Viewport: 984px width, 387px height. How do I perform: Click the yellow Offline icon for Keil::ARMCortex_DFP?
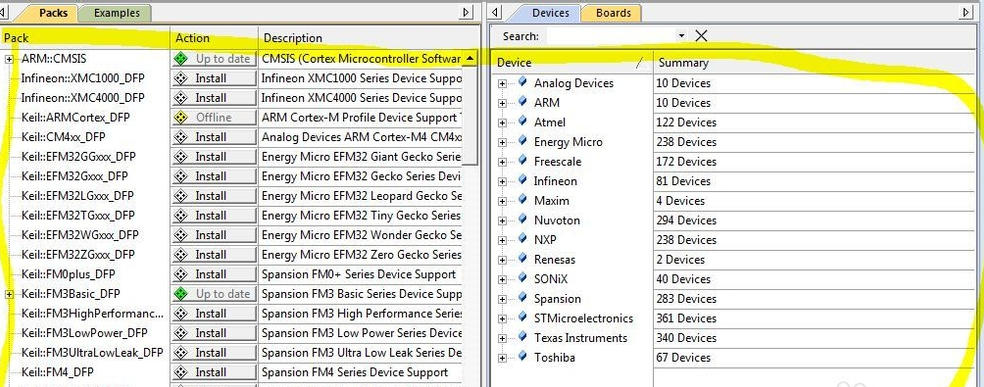(x=181, y=117)
